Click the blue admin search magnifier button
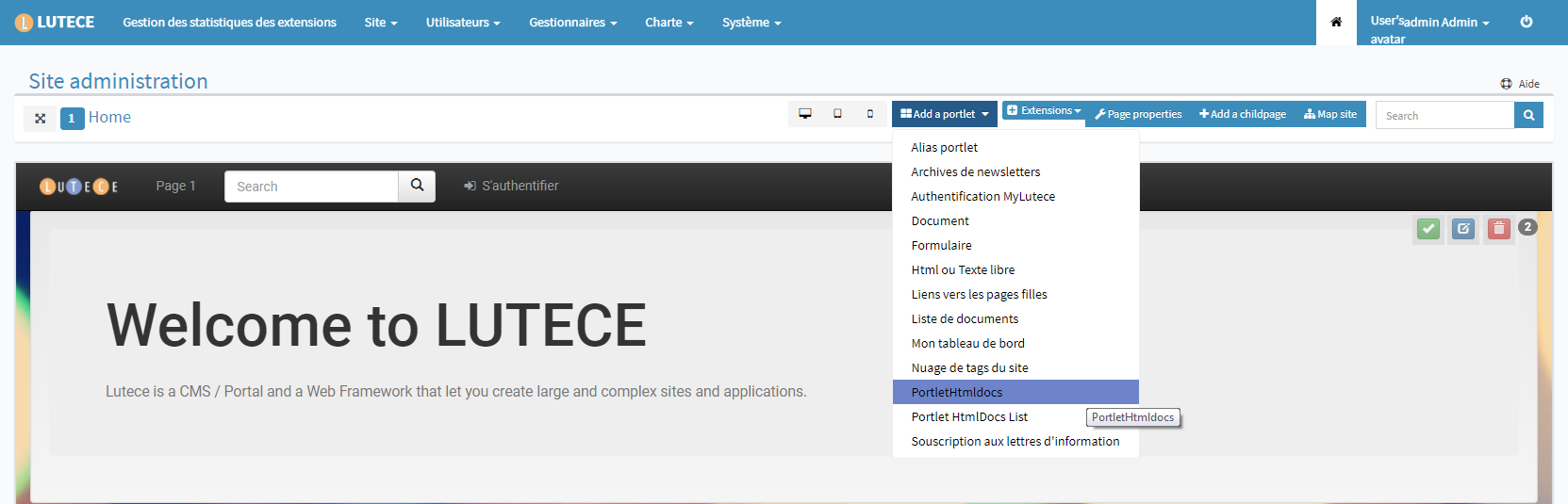Screen dimensions: 1568x504 click(x=1528, y=115)
